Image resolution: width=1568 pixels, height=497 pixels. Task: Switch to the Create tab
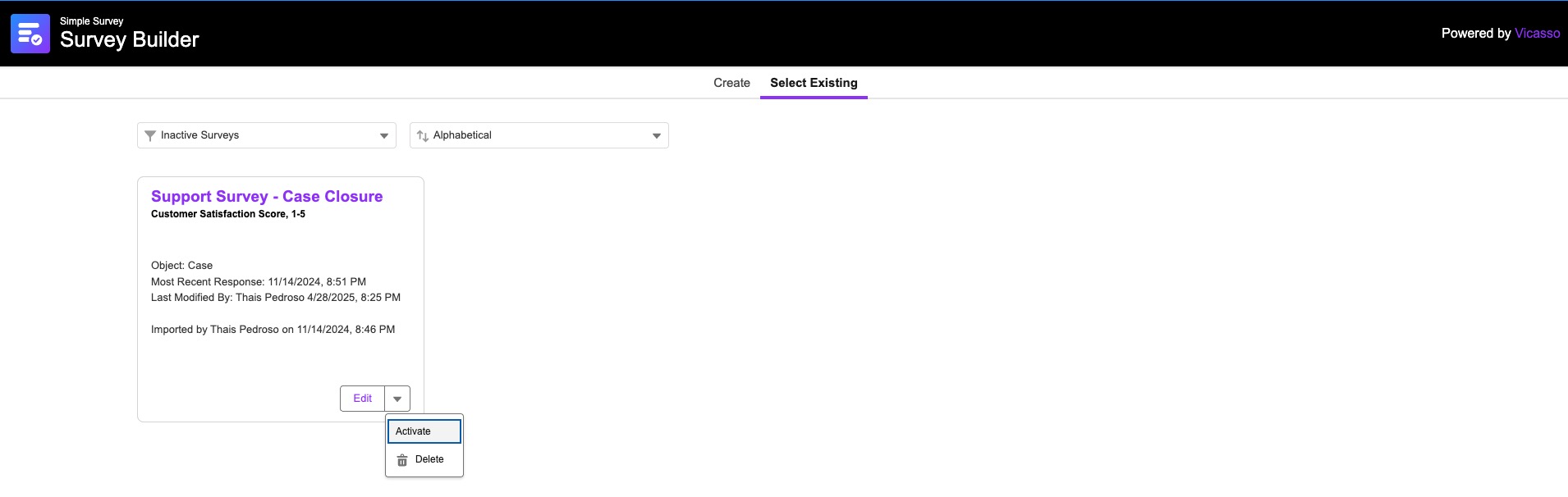tap(731, 83)
